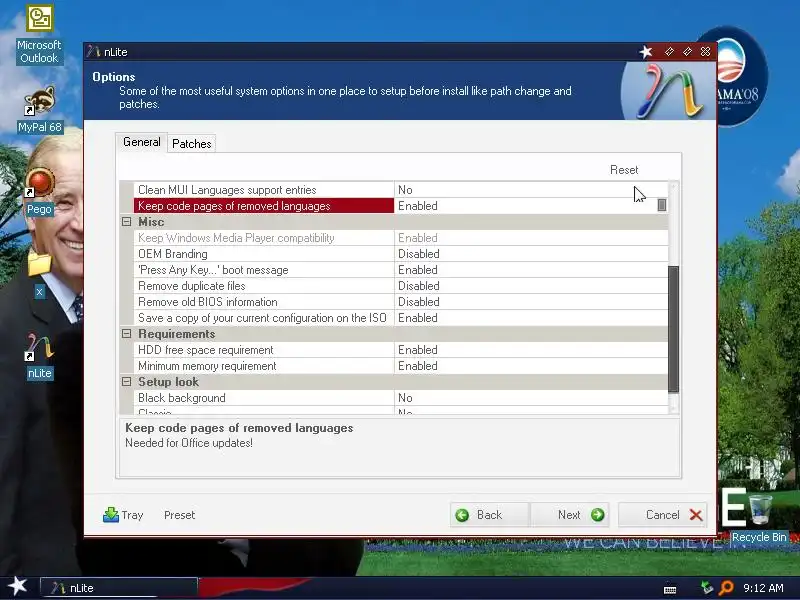
Task: Click the taskbar clock showing 9:12 AM
Action: click(763, 588)
